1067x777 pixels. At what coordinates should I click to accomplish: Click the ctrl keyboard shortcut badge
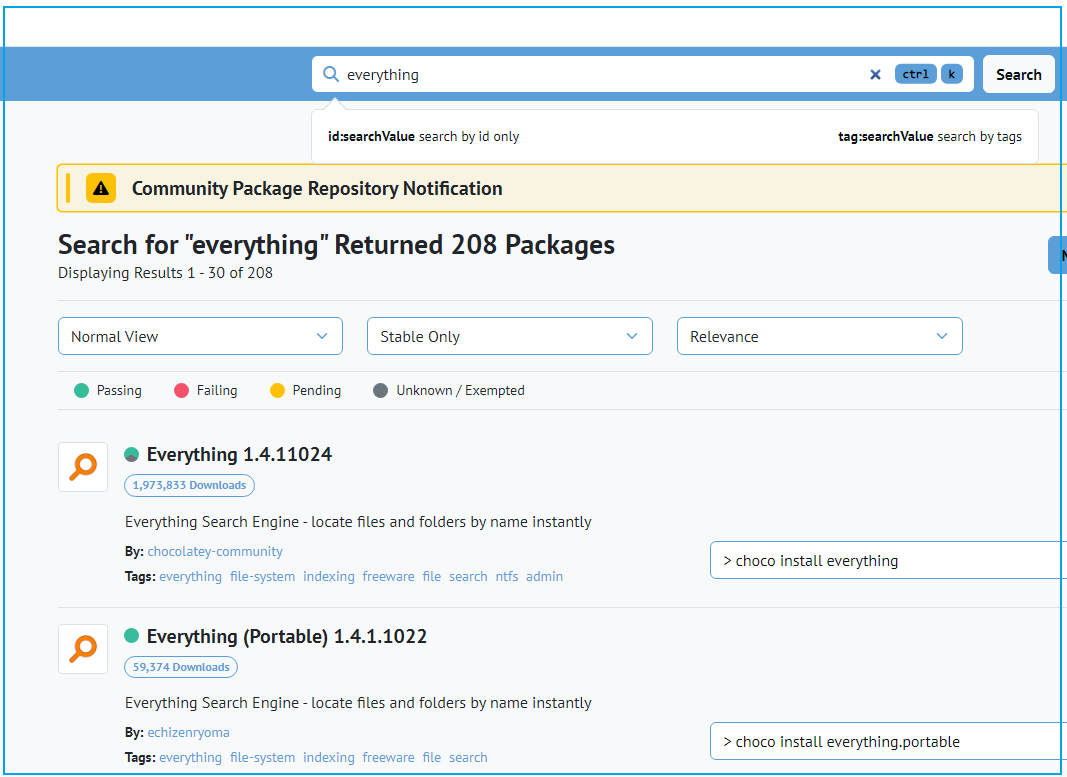click(x=915, y=74)
